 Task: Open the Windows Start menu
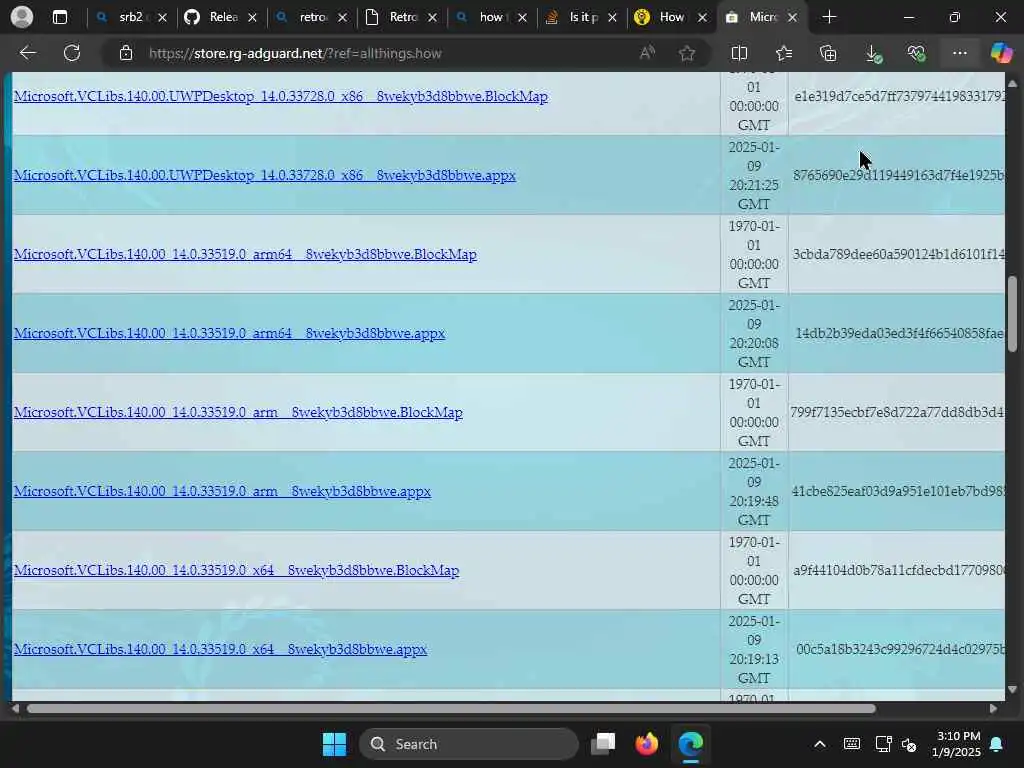[x=334, y=744]
